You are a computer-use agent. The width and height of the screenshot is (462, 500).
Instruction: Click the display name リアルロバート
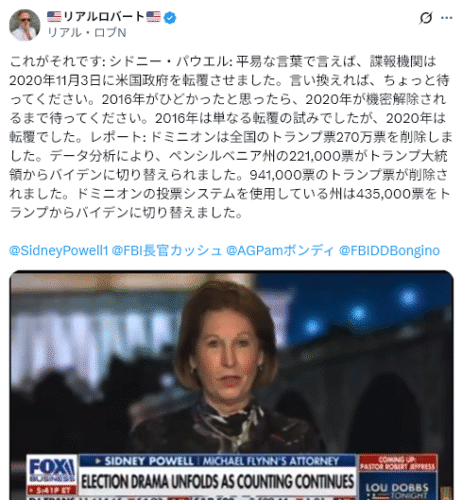104,17
